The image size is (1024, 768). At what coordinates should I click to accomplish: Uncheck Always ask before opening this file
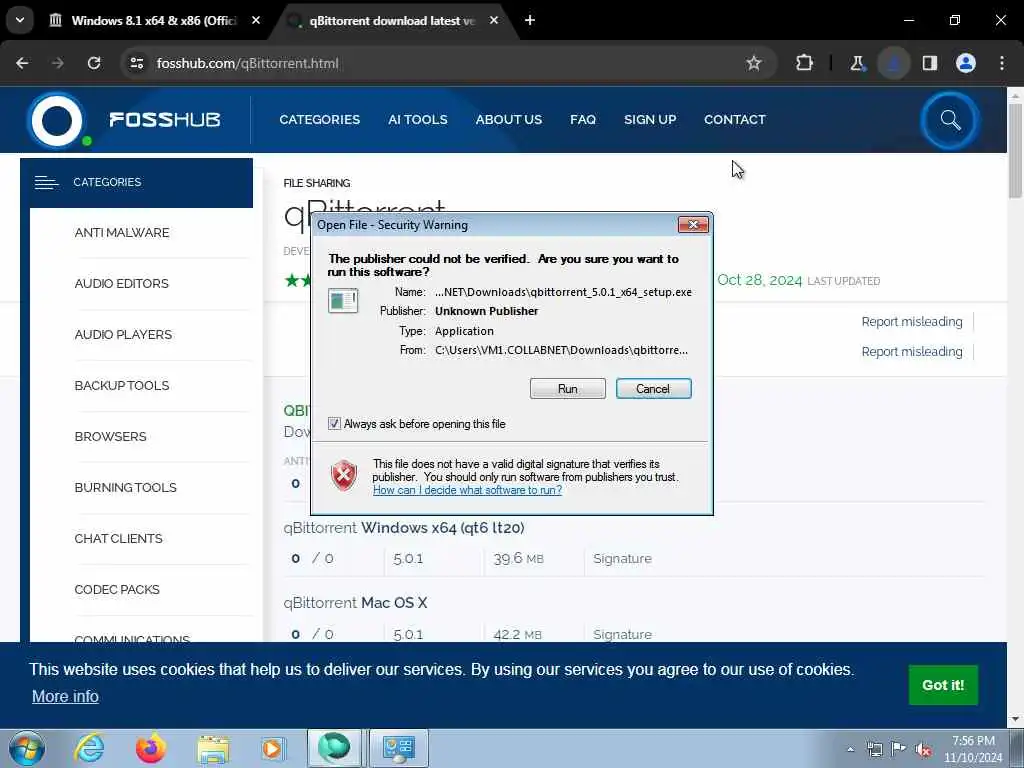(x=334, y=424)
